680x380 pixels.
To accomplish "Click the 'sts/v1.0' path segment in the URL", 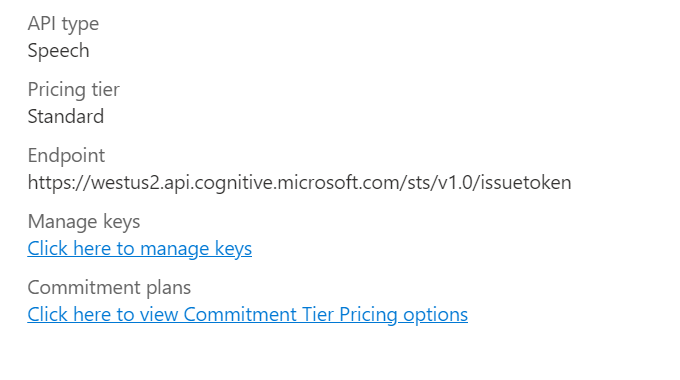I will (x=440, y=183).
